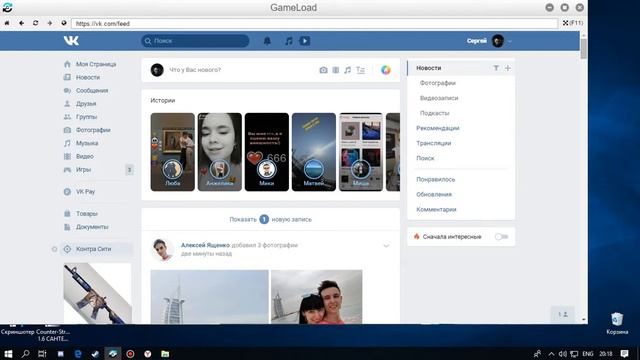Image resolution: width=640 pixels, height=360 pixels.
Task: Open Люба's story
Action: pyautogui.click(x=173, y=152)
